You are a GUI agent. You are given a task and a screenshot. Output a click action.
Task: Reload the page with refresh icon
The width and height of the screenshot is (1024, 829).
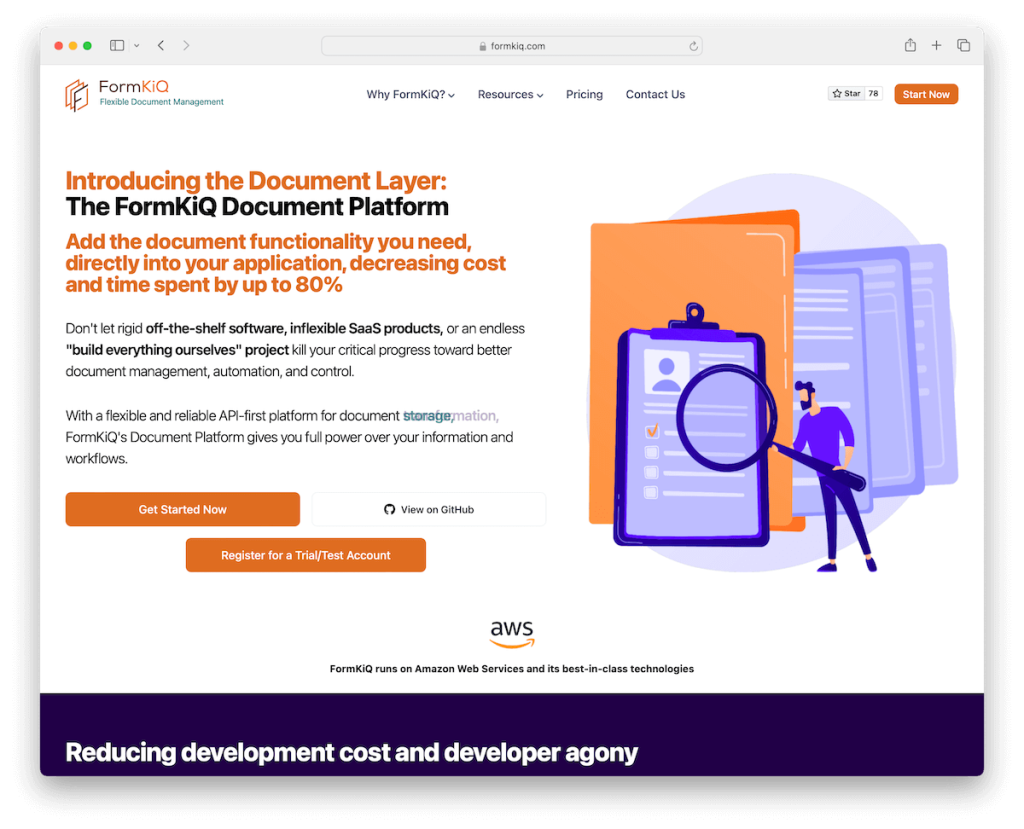pos(693,46)
